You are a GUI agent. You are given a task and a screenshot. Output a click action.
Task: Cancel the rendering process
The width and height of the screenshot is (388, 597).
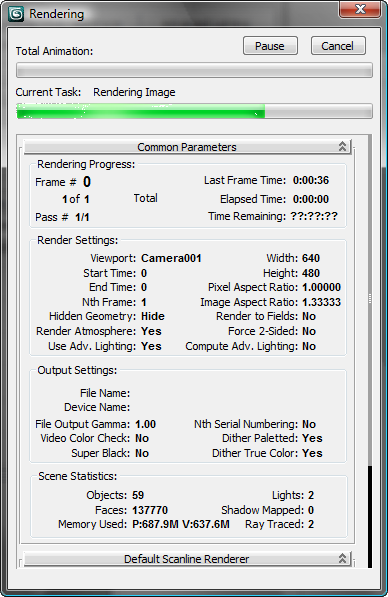338,46
